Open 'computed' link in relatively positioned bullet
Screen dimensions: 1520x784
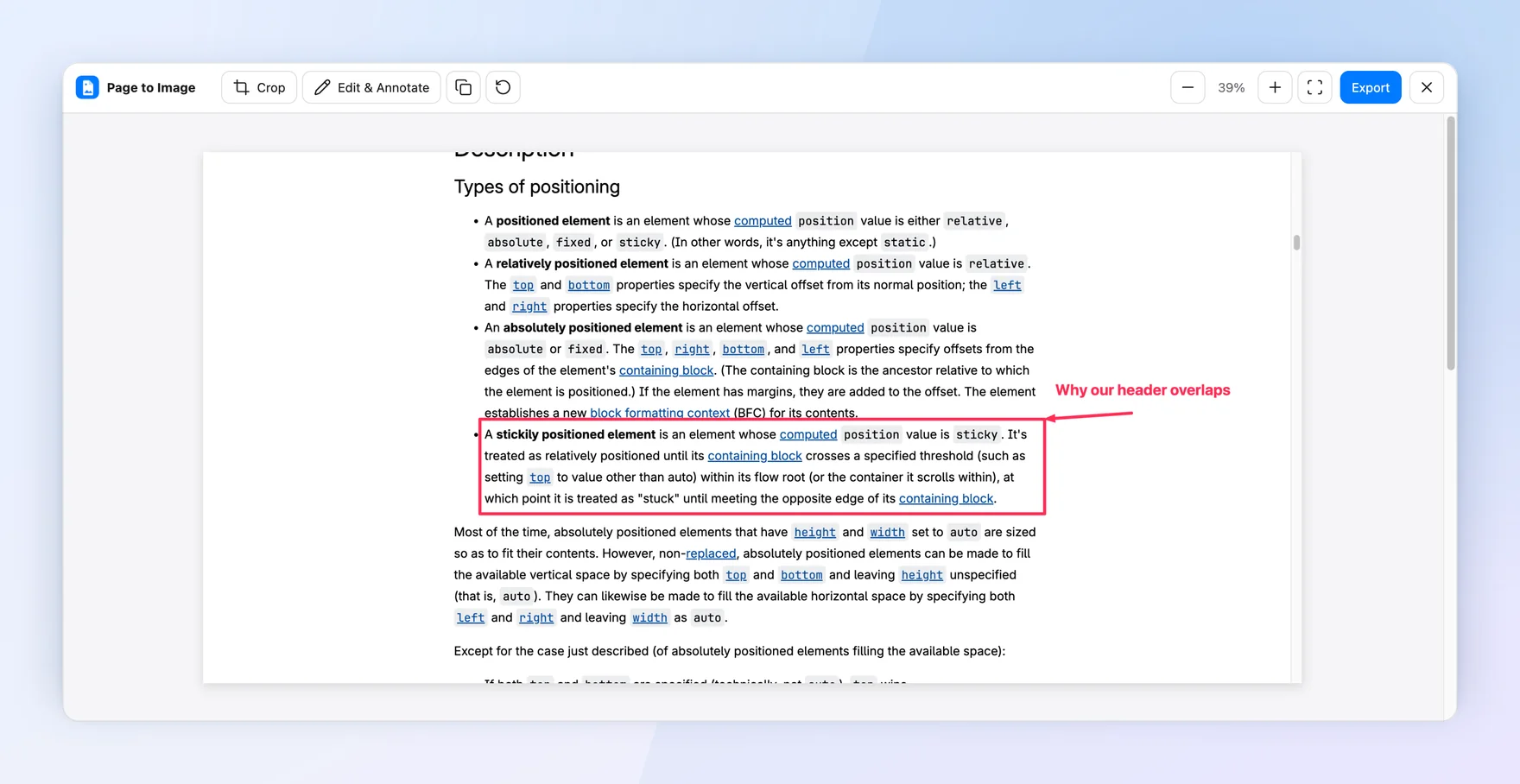tap(820, 263)
